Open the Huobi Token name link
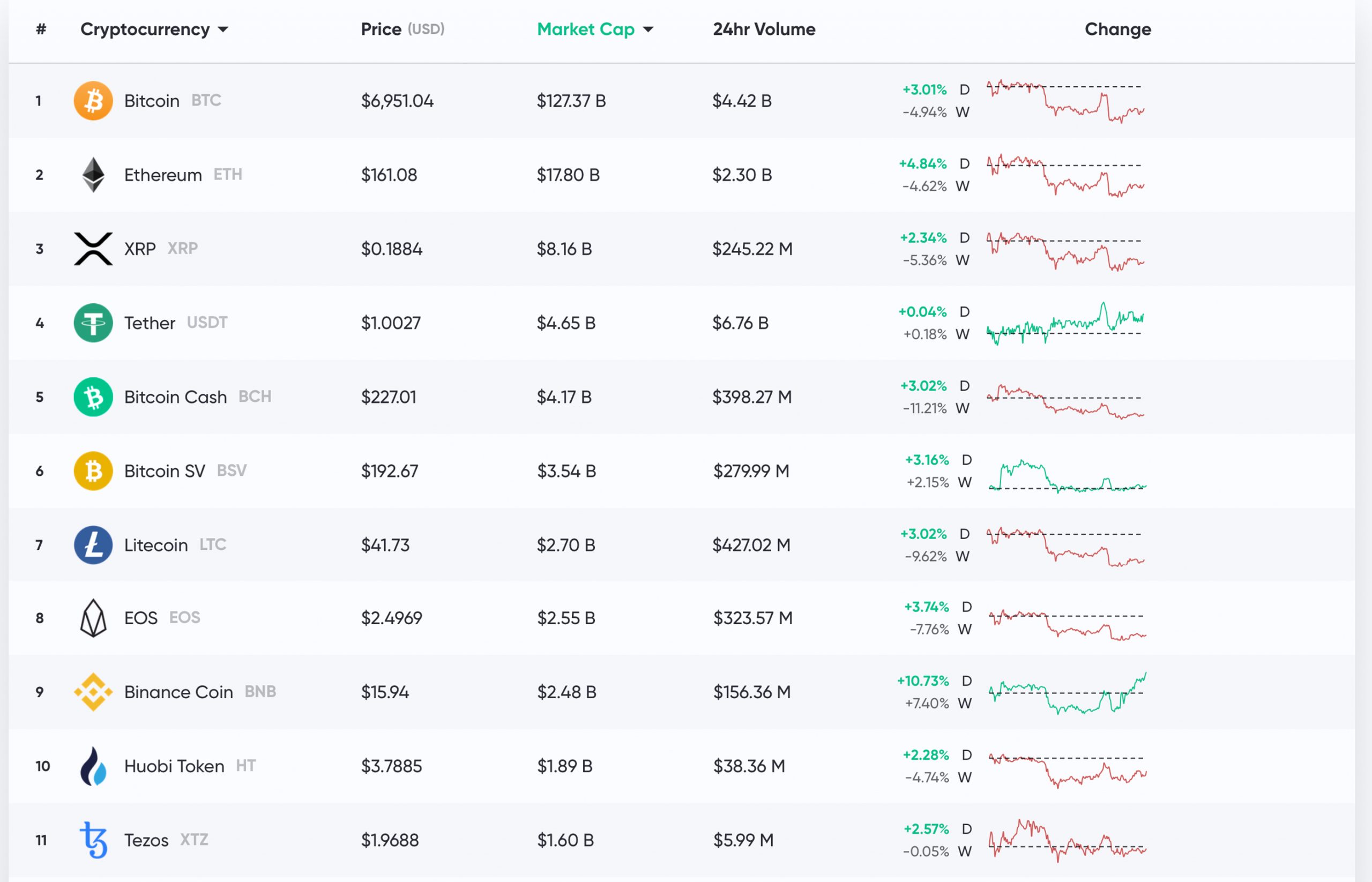 [x=174, y=766]
